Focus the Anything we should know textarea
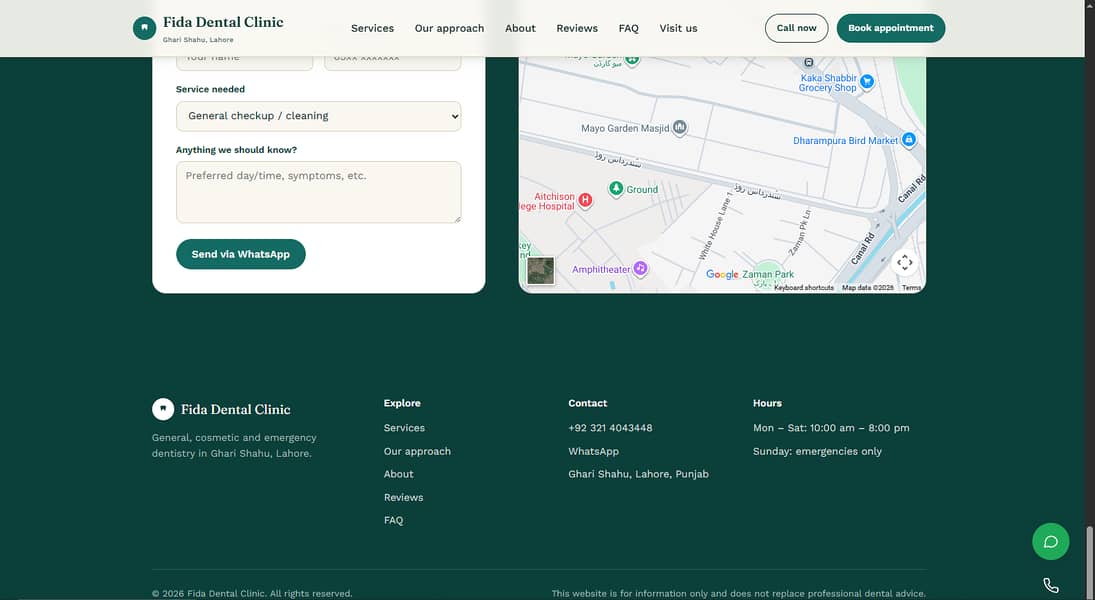This screenshot has height=600, width=1095. click(x=318, y=192)
